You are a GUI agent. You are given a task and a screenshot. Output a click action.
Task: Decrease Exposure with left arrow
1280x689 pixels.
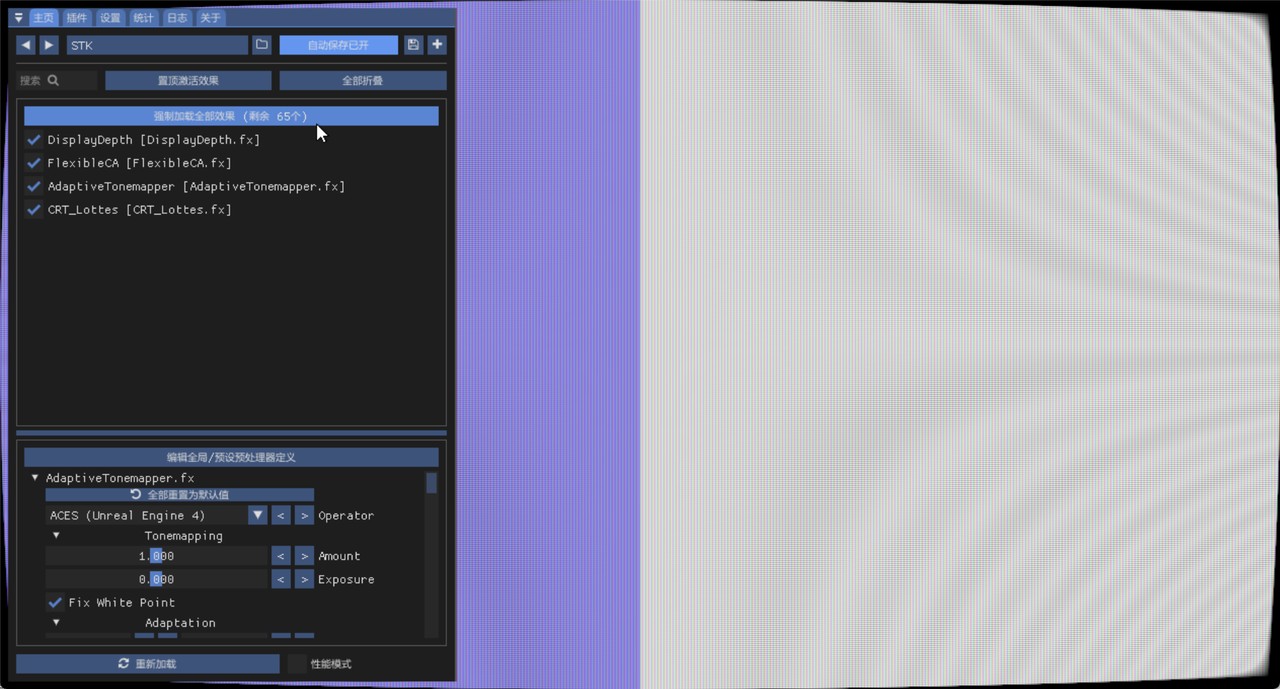point(281,580)
